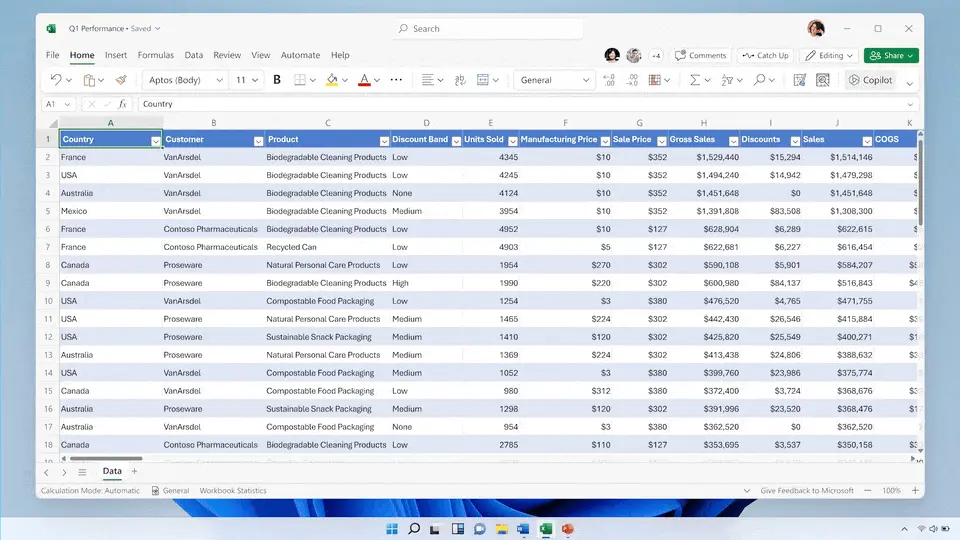Open the Units Sold filter dropdown
Screen dimensions: 960x540
coord(512,141)
